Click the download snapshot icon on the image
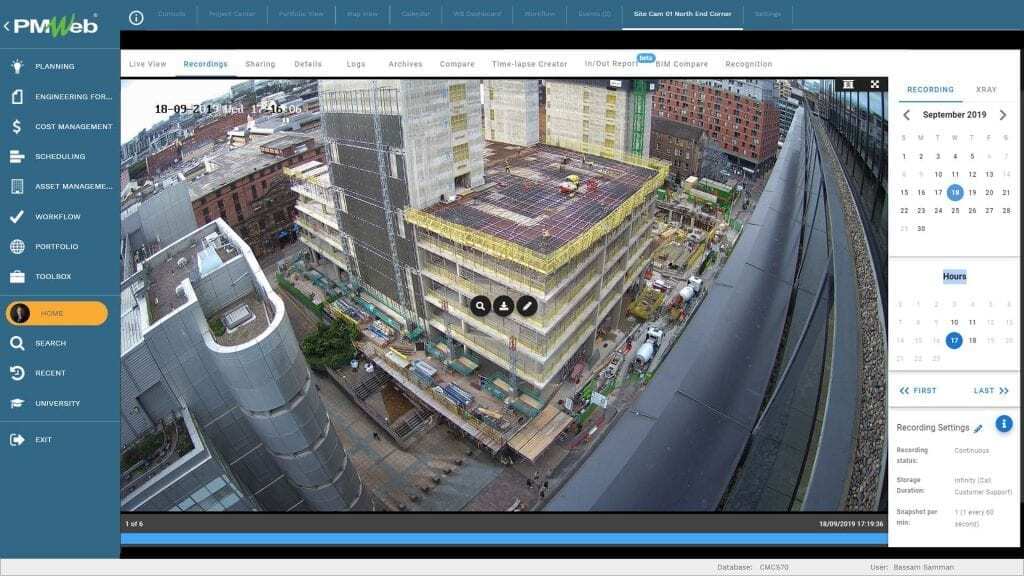The image size is (1024, 576). [507, 307]
